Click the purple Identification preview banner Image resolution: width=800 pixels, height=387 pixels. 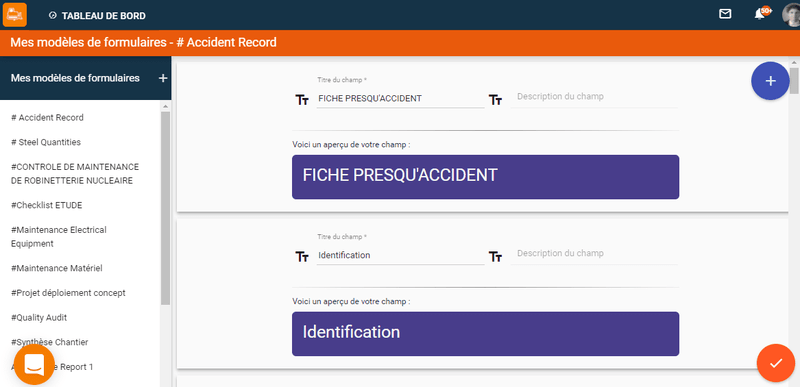tap(485, 333)
